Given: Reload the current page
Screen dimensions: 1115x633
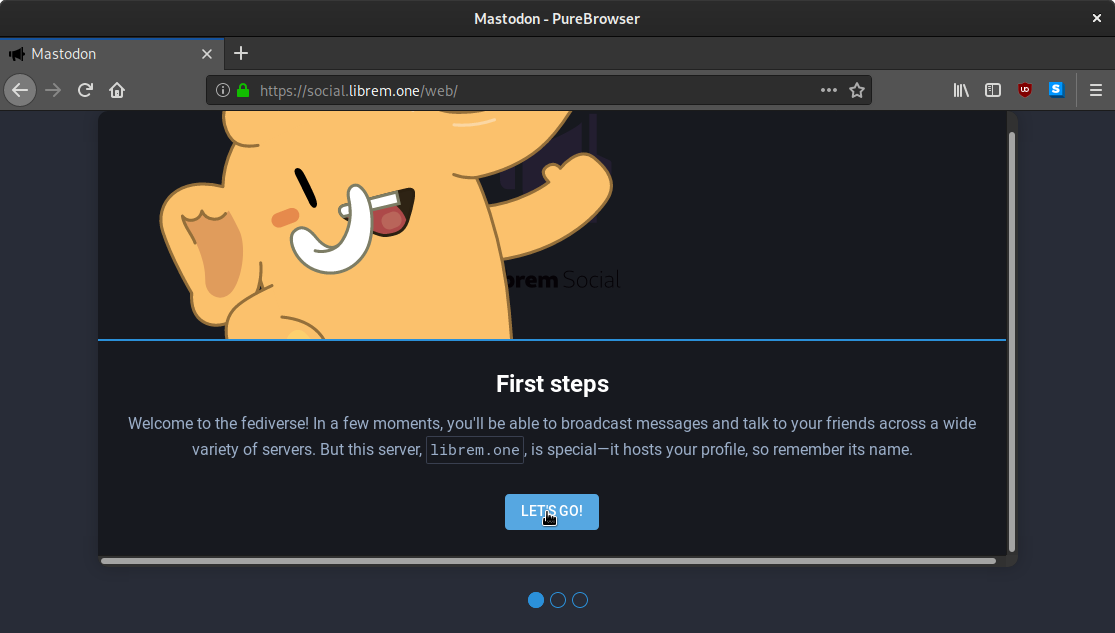Looking at the screenshot, I should coord(85,90).
